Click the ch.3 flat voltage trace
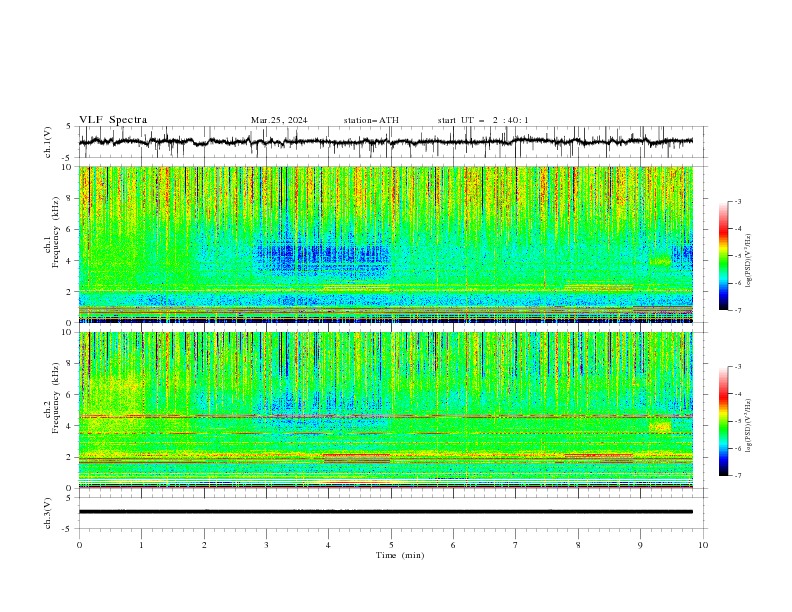The width and height of the screenshot is (792, 612). (x=386, y=512)
